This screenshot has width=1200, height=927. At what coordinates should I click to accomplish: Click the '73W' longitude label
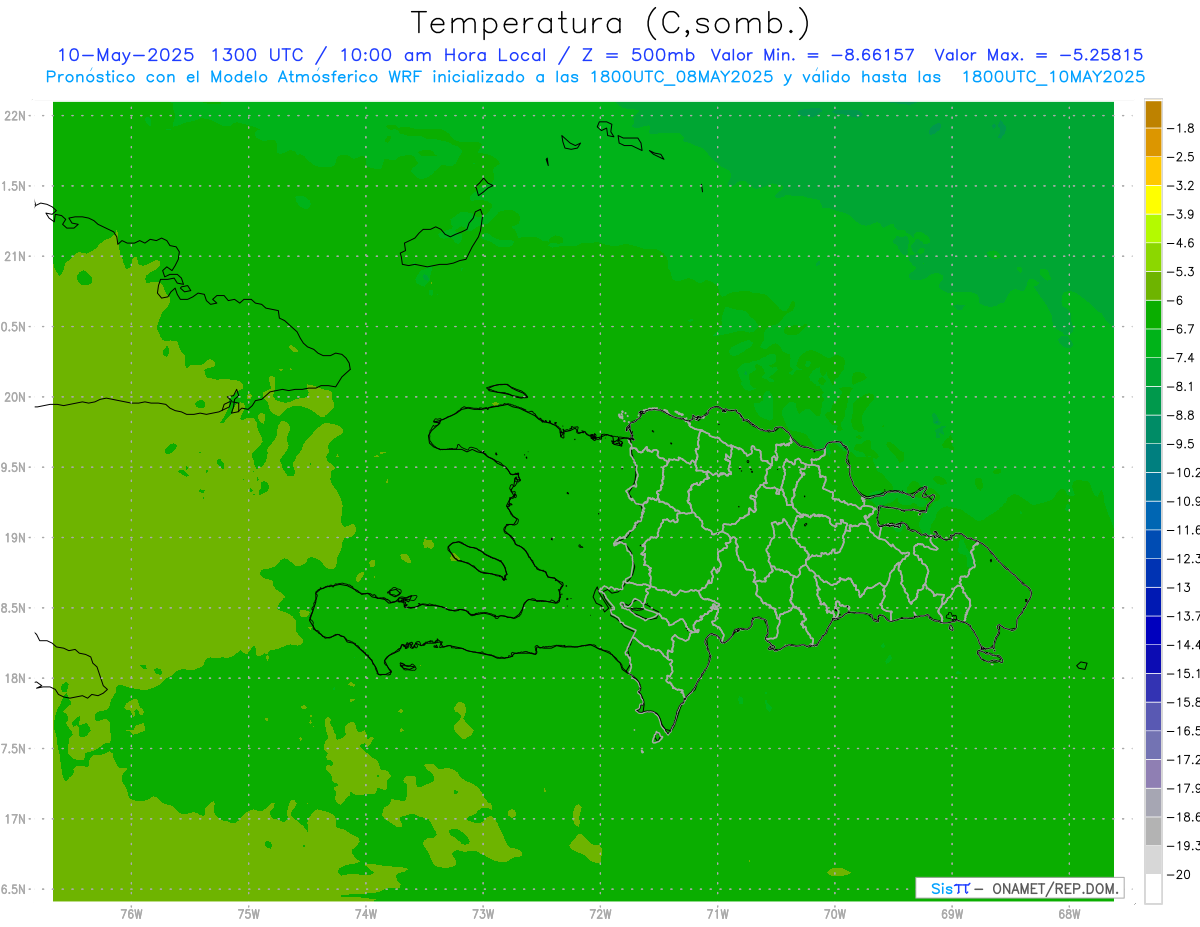click(x=483, y=914)
